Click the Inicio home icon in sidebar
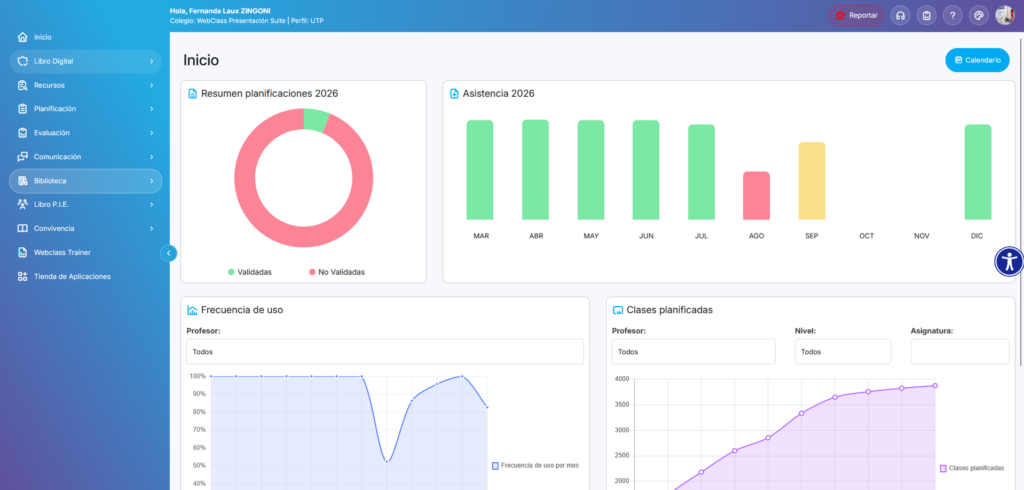The height and width of the screenshot is (490, 1024). [22, 37]
